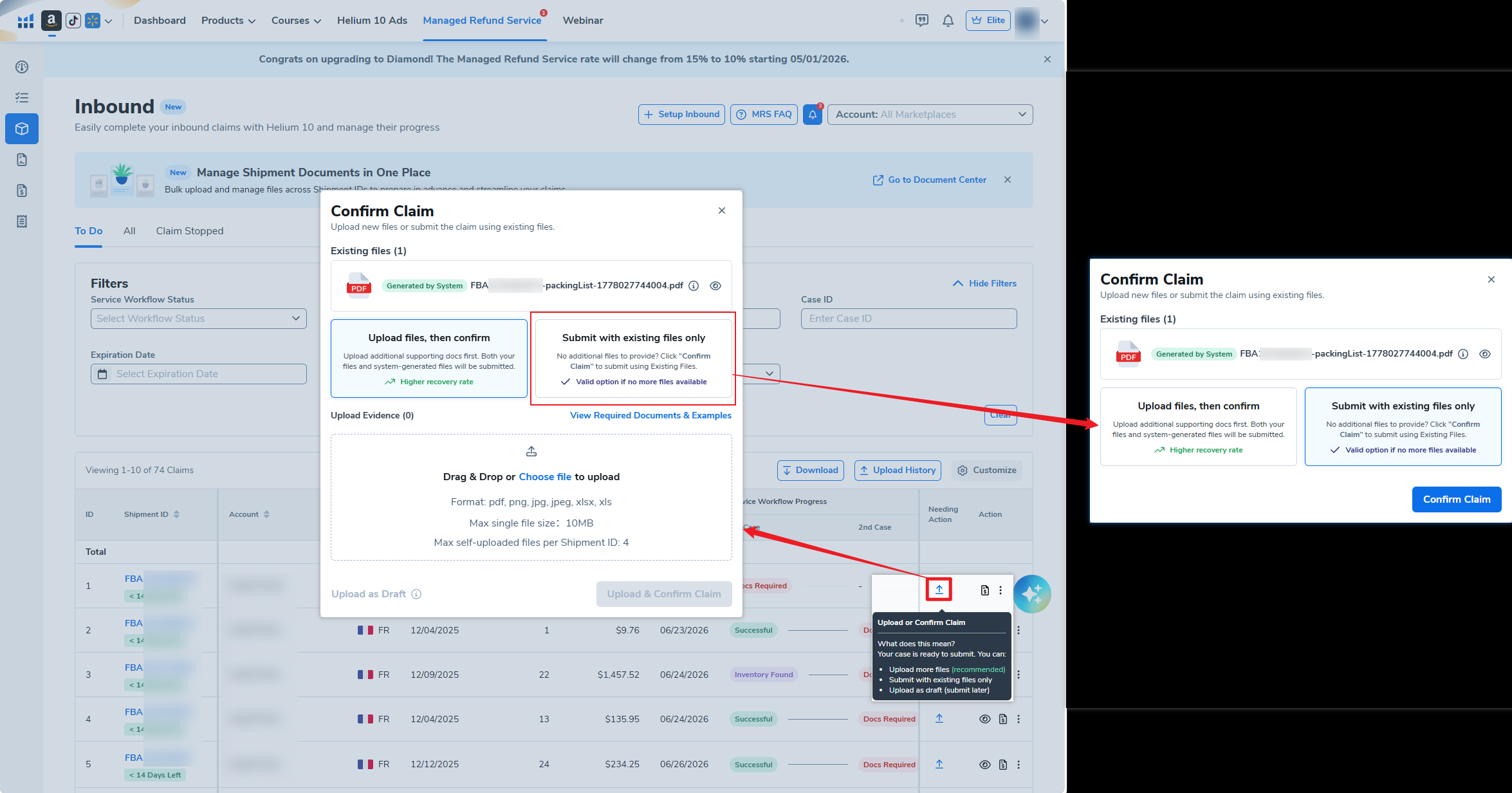
Task: Expand the Products menu
Action: pyautogui.click(x=228, y=21)
